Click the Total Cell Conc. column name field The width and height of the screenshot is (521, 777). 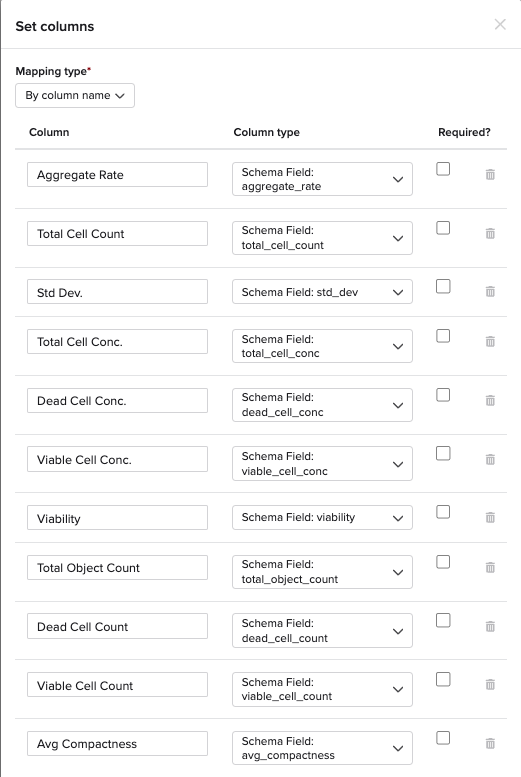117,341
